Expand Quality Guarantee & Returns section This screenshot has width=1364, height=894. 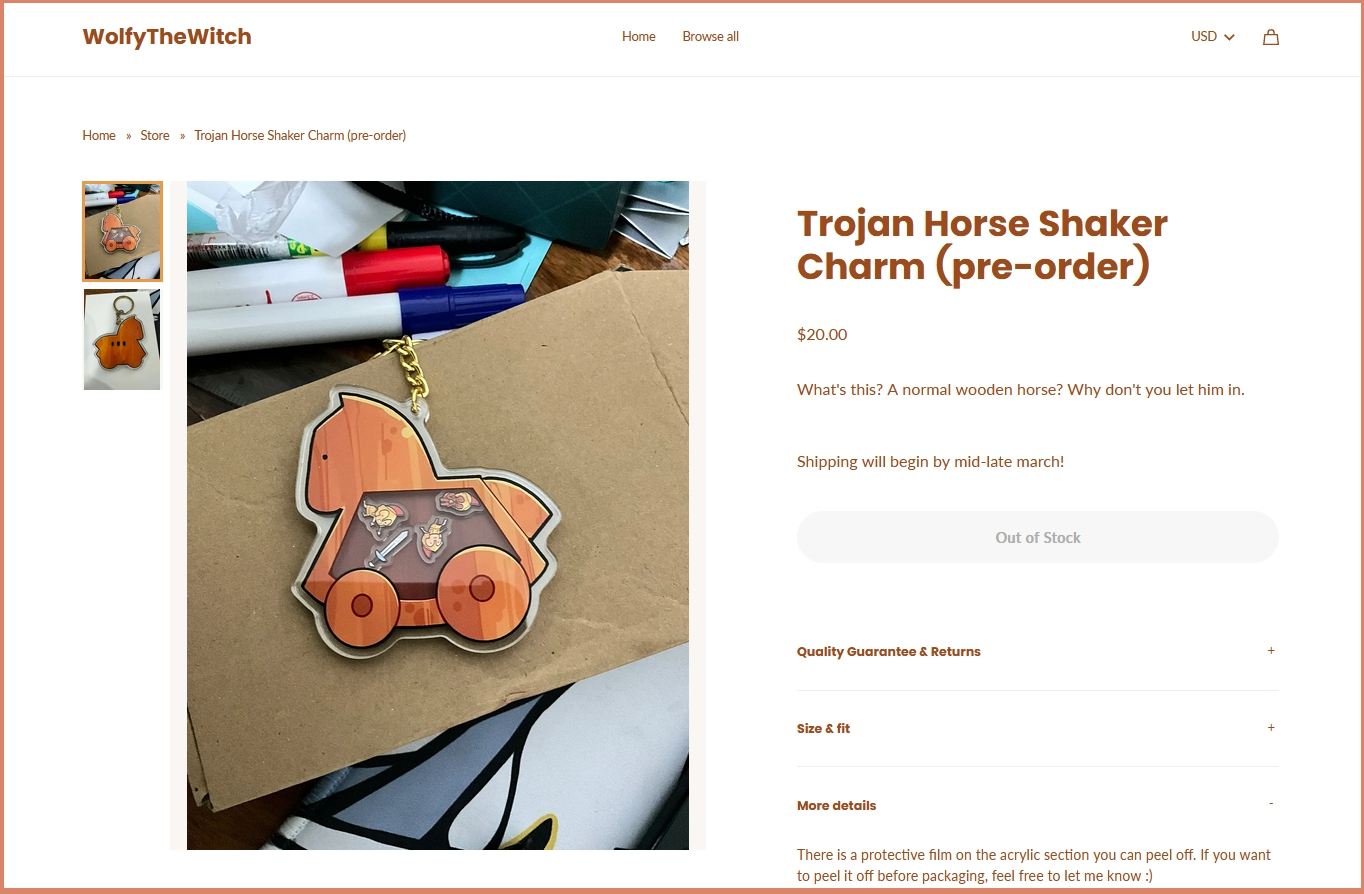point(1038,652)
